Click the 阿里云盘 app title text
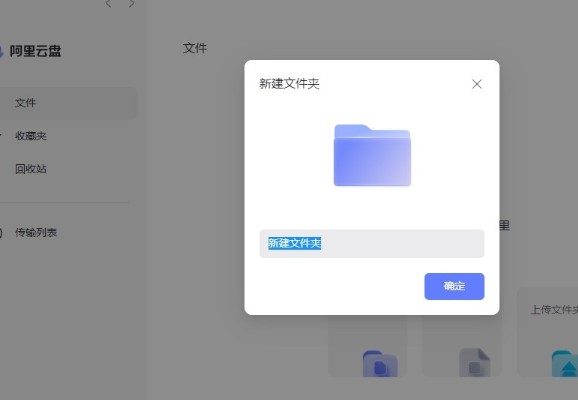This screenshot has height=400, width=578. click(35, 51)
